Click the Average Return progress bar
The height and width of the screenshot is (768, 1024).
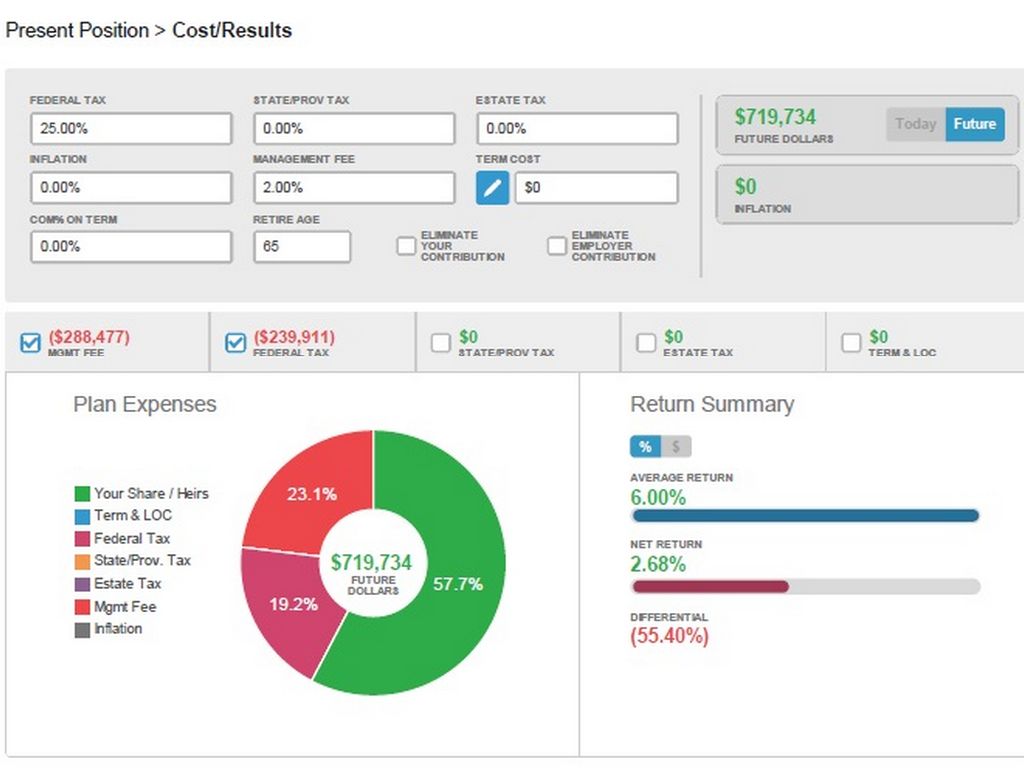(x=805, y=516)
